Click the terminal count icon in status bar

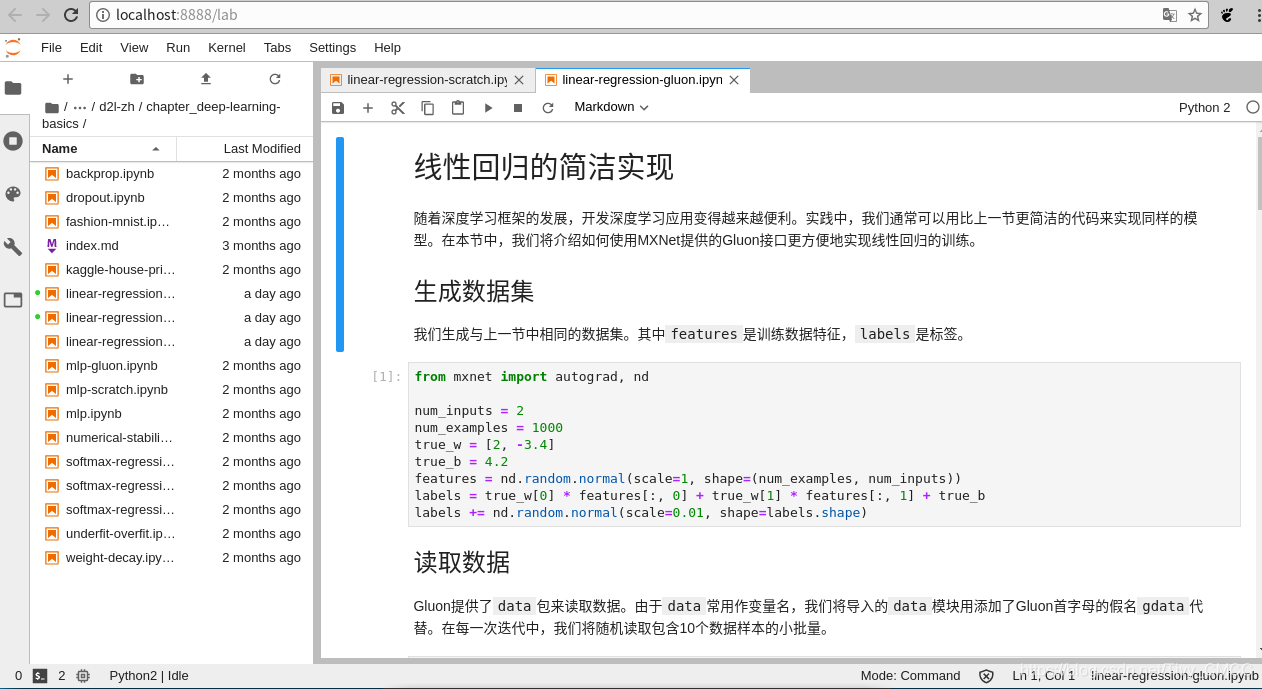click(40, 676)
